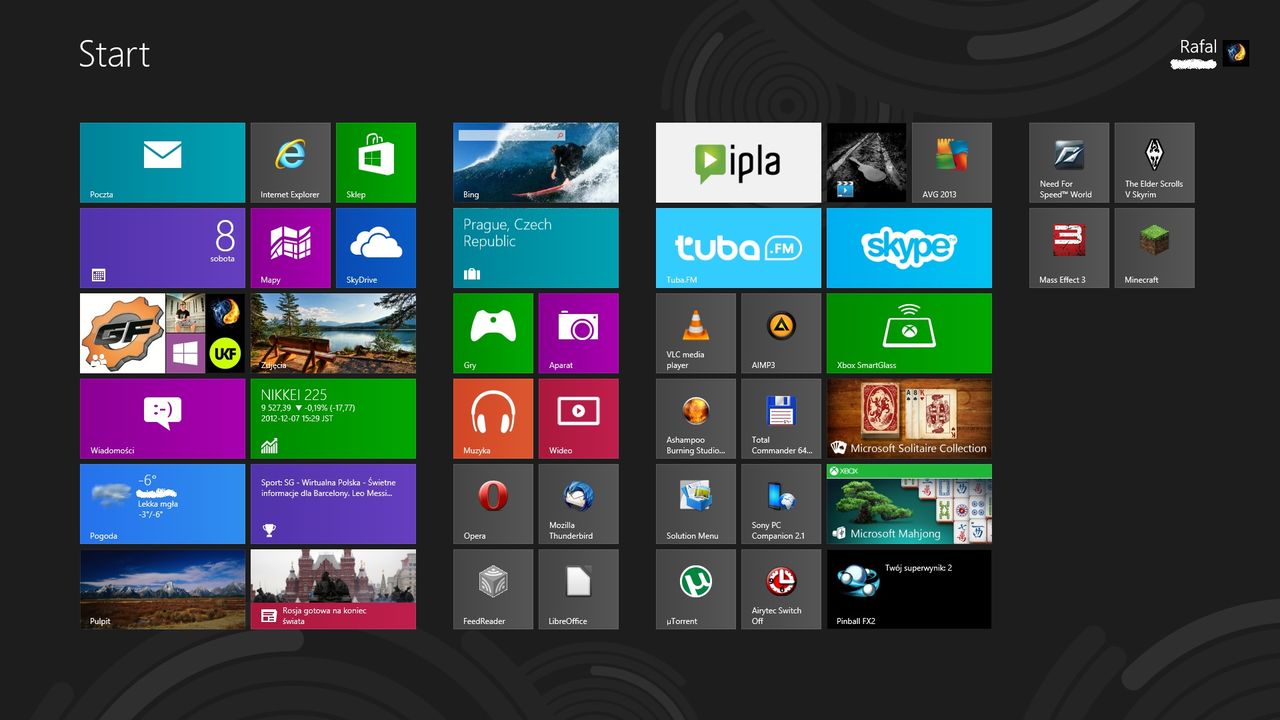Launch Minecraft tile
Image resolution: width=1280 pixels, height=720 pixels.
(x=1154, y=248)
